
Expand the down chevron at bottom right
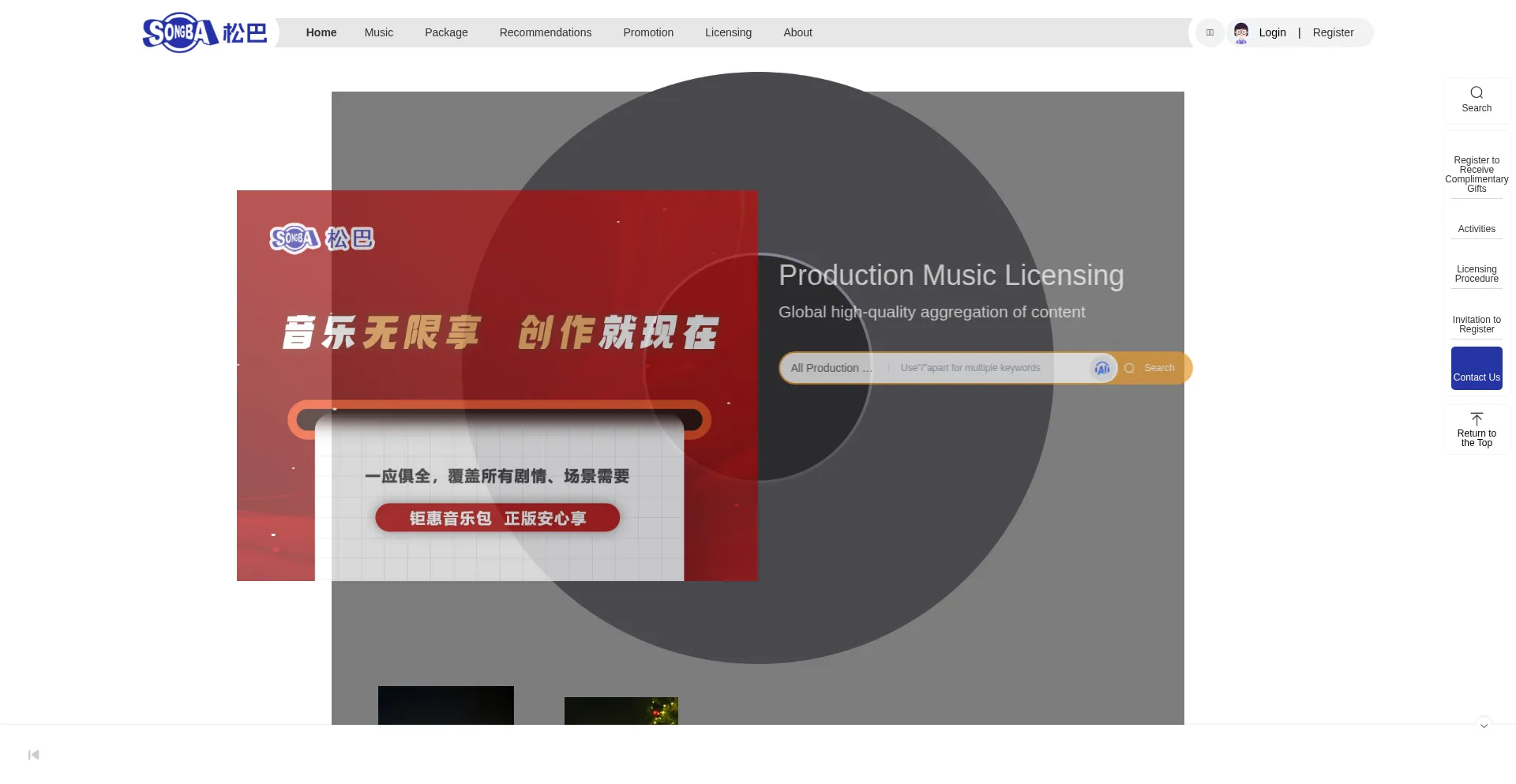click(1484, 725)
